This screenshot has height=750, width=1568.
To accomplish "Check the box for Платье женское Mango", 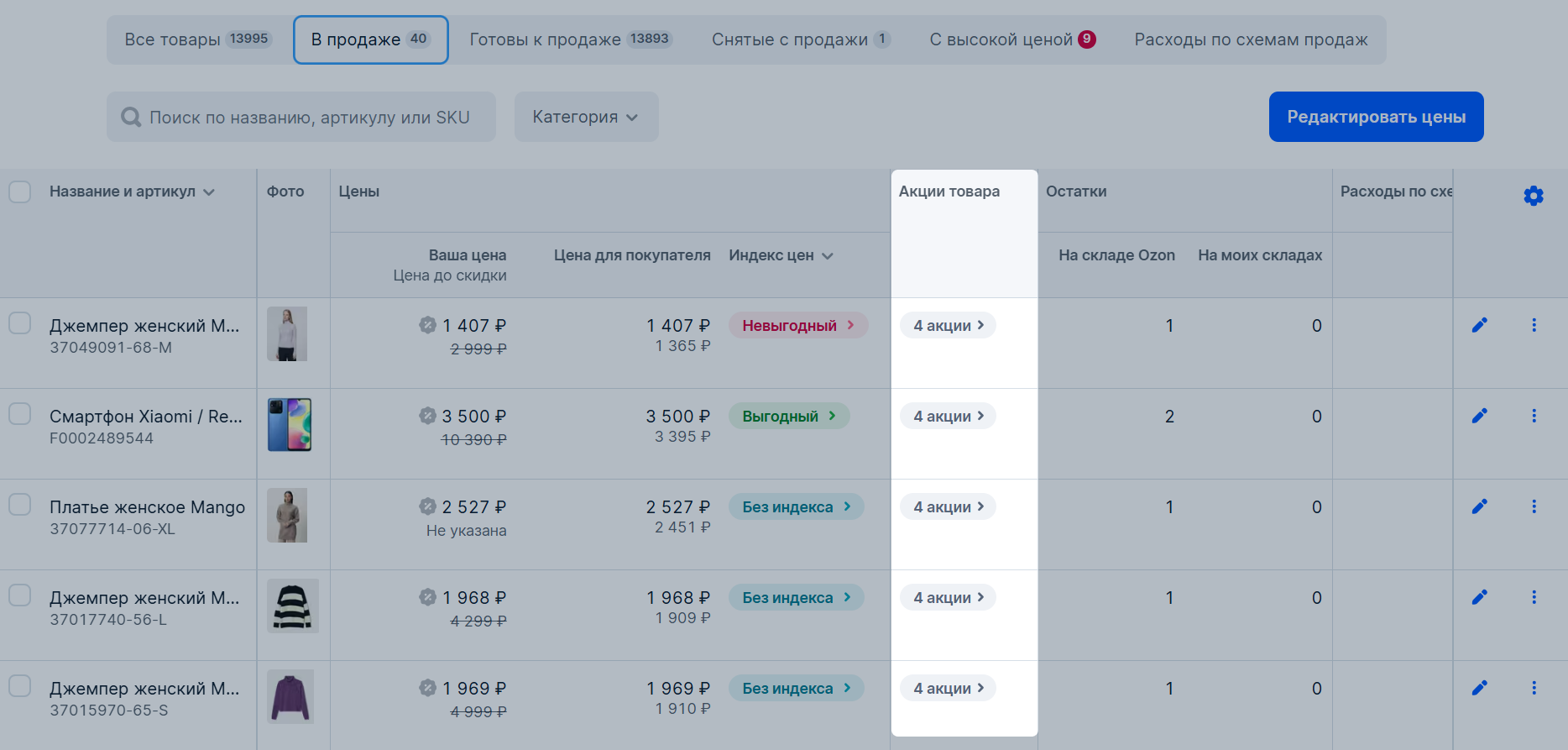I will click(x=20, y=505).
